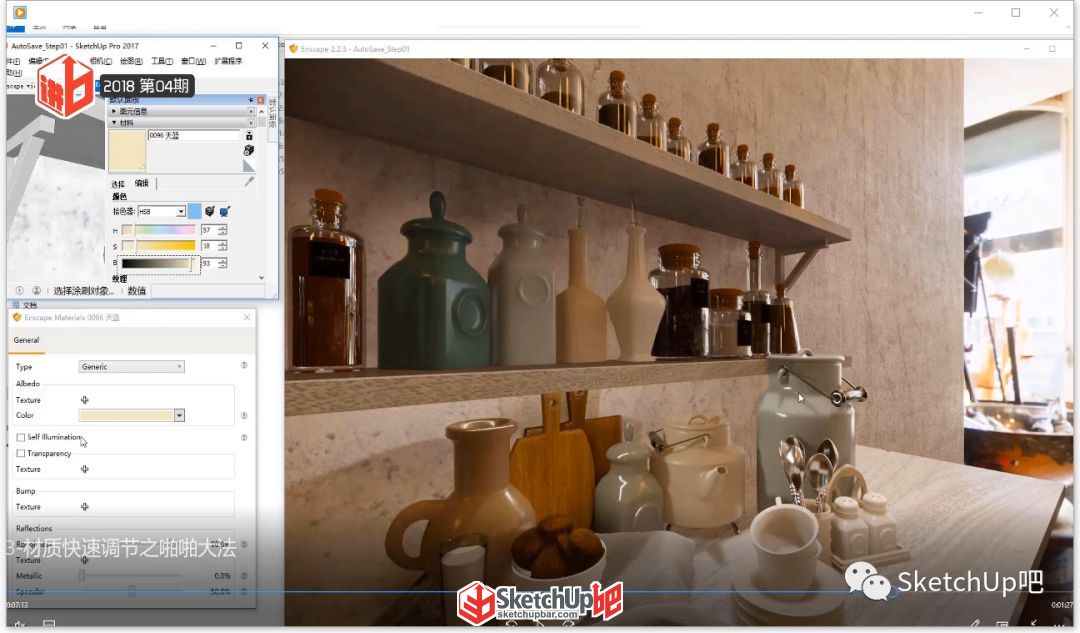1080x633 pixels.
Task: Click the secondary color triangle swatch
Action: 249,166
